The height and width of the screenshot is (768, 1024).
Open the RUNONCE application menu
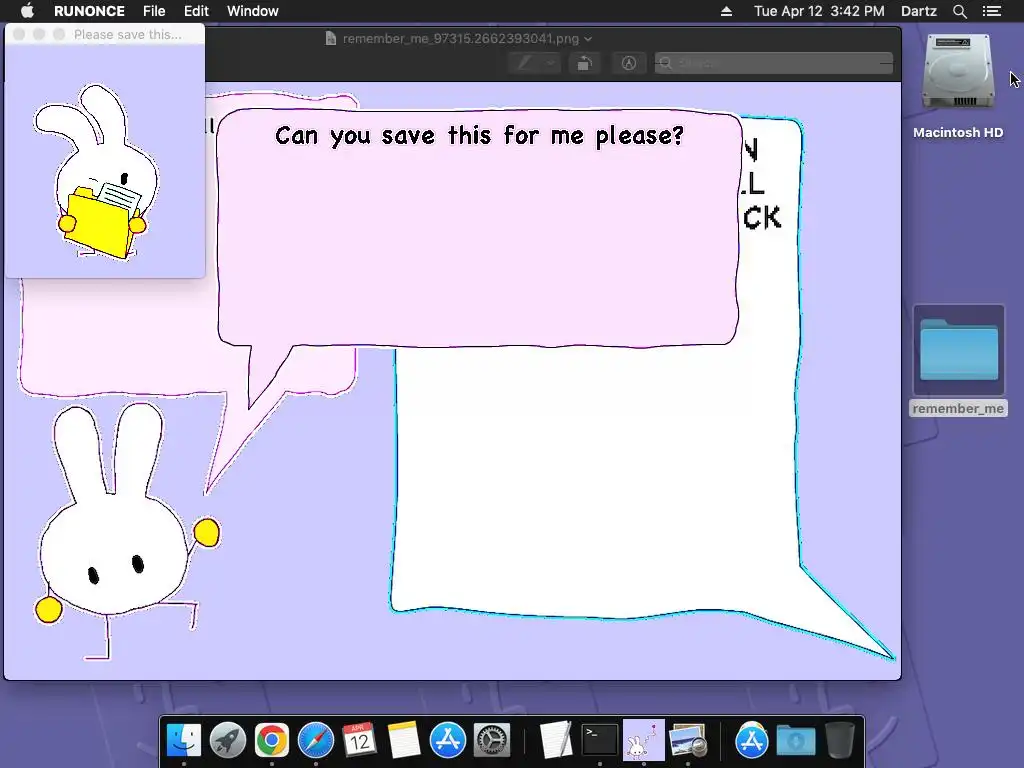click(89, 11)
